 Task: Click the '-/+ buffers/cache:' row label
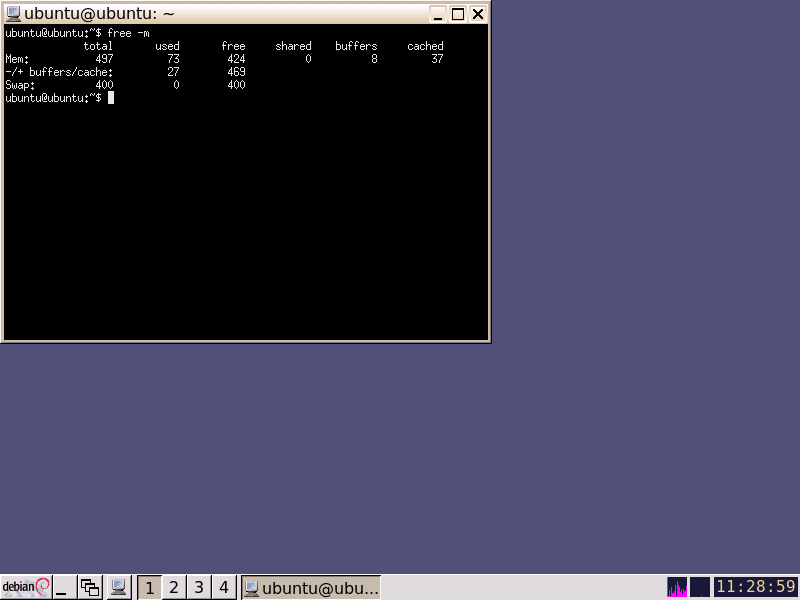tap(59, 72)
